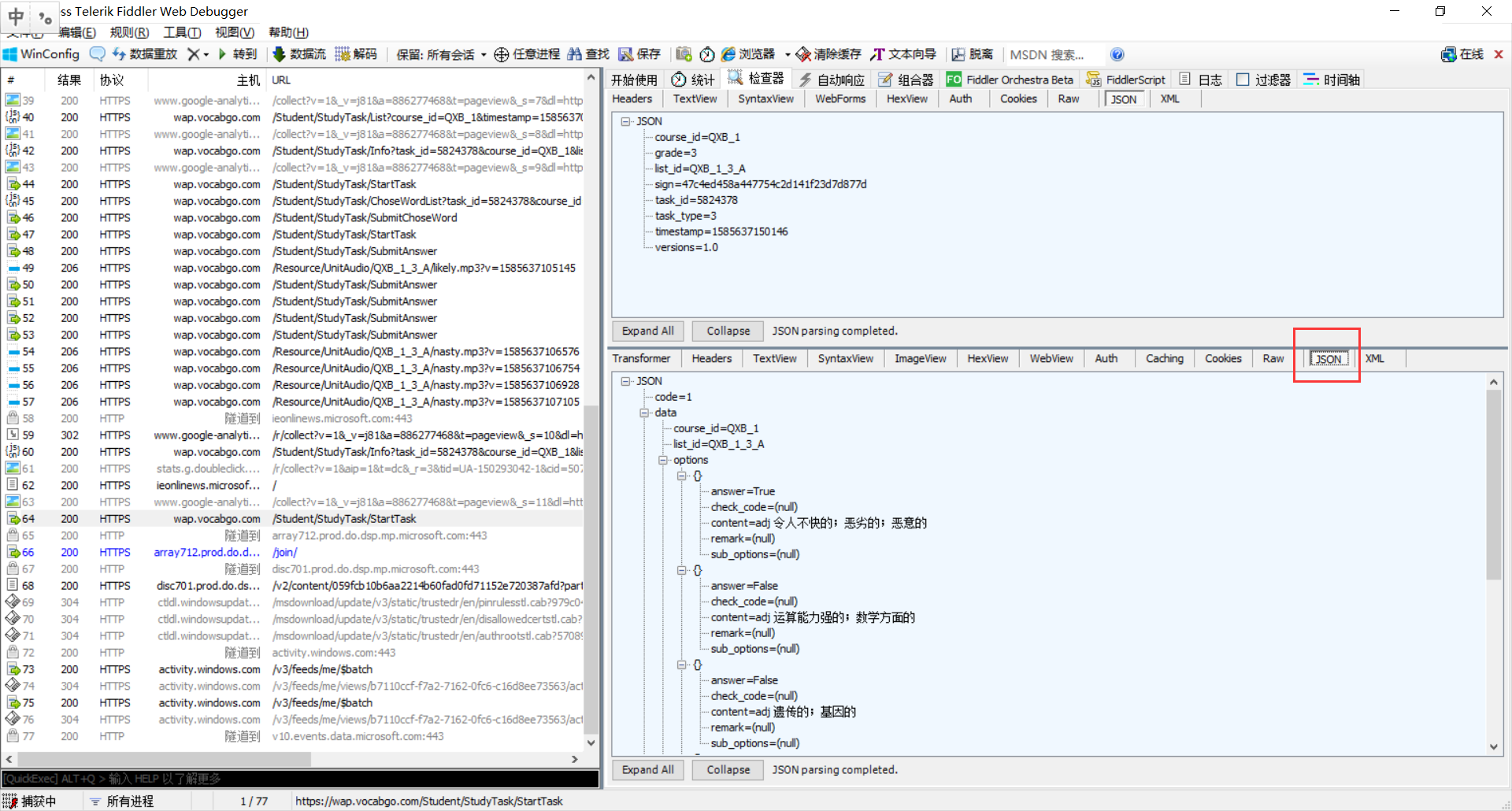This screenshot has height=811, width=1512.
Task: Select response Caching tab
Action: coord(1165,358)
